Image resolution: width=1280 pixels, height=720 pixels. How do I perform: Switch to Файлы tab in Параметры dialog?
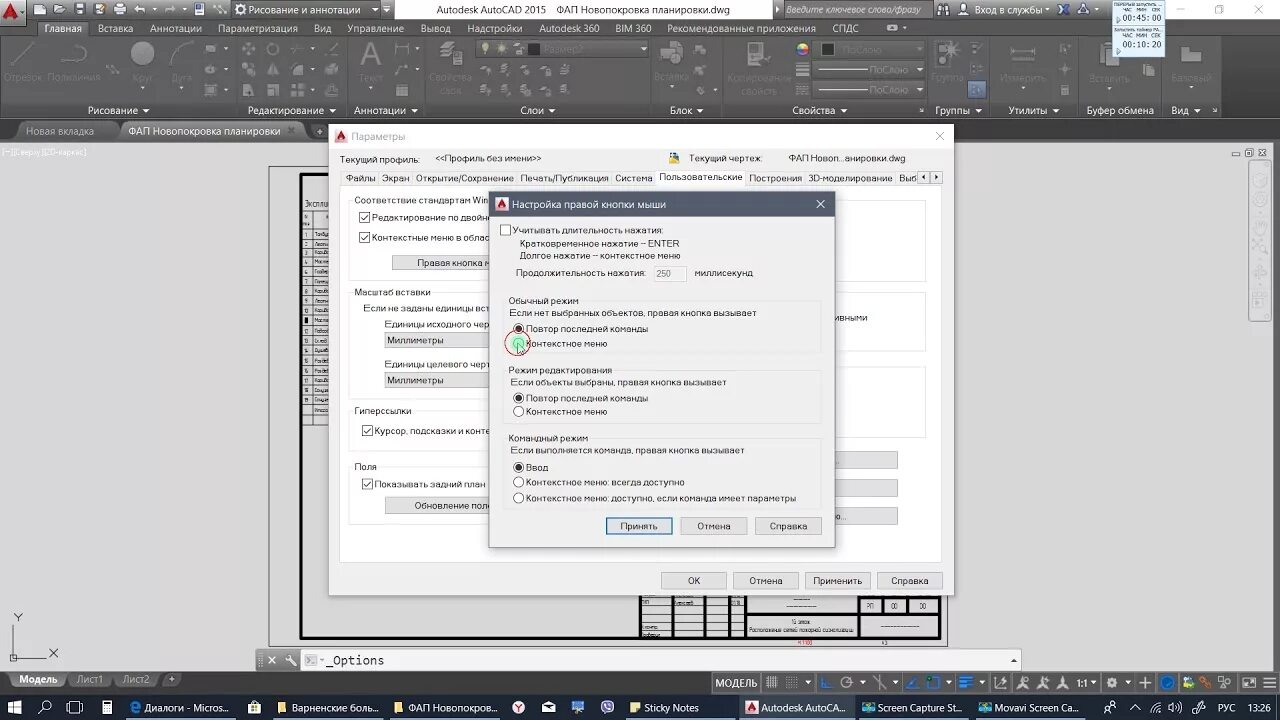coord(360,178)
